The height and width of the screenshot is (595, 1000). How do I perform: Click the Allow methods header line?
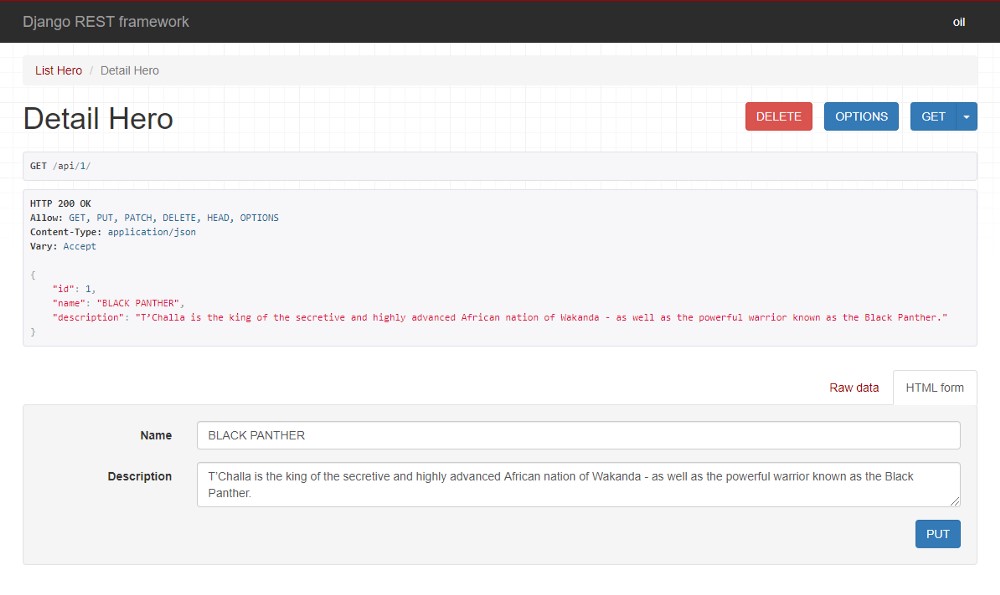click(154, 218)
